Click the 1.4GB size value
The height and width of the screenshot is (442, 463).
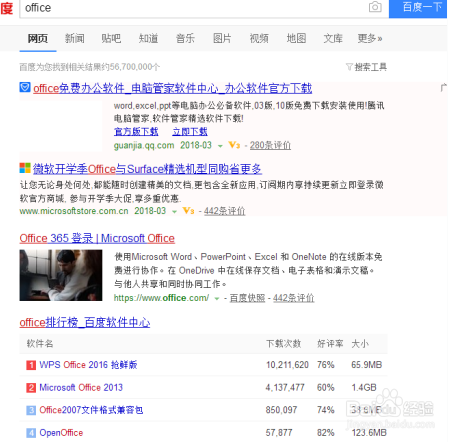coord(364,387)
